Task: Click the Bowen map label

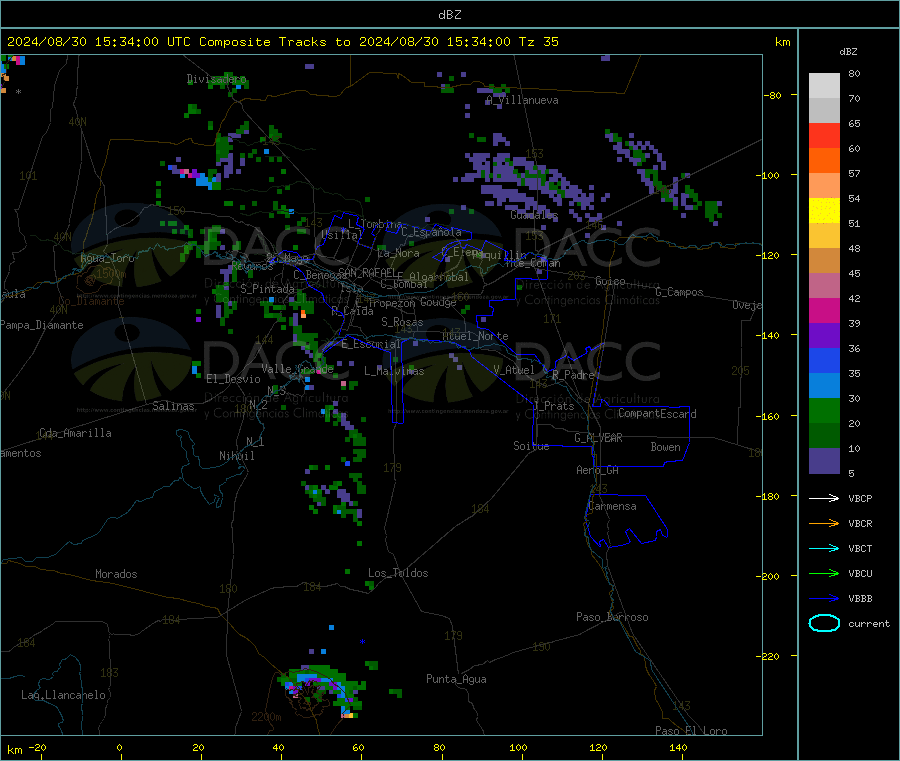Action: 665,447
